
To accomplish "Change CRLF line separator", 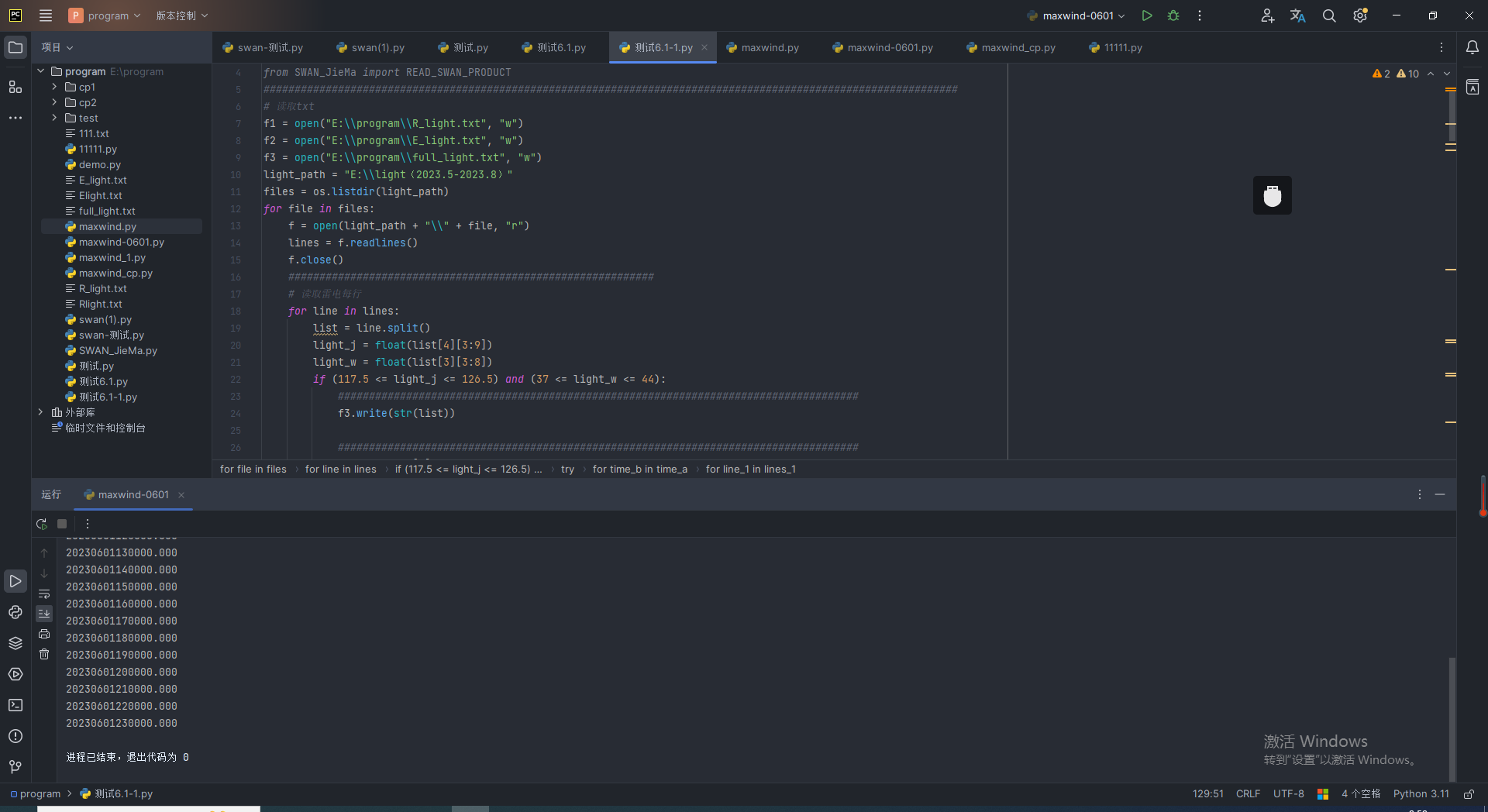I will click(x=1248, y=794).
